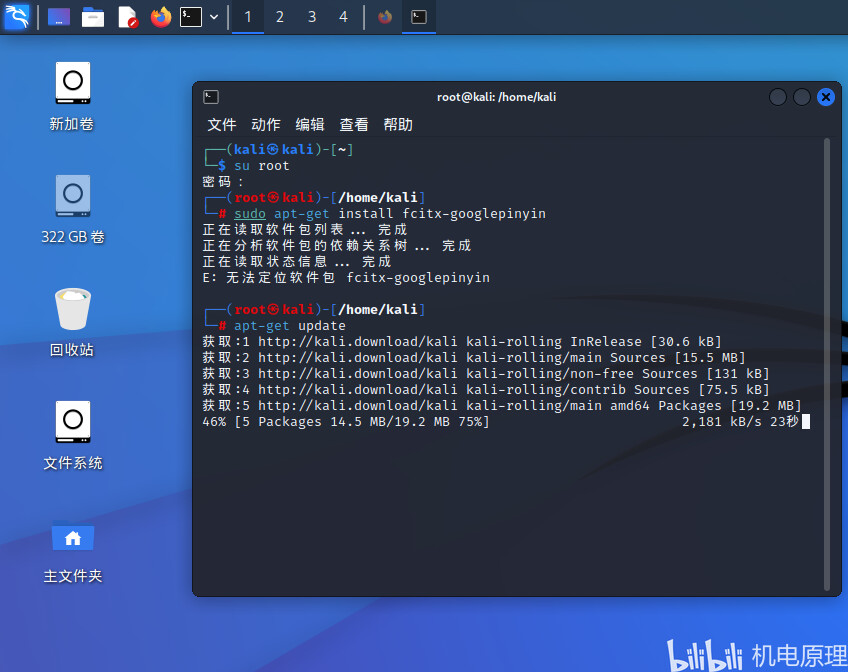Screen dimensions: 848x672
Task: Open the 文件 menu in terminal
Action: pos(222,125)
